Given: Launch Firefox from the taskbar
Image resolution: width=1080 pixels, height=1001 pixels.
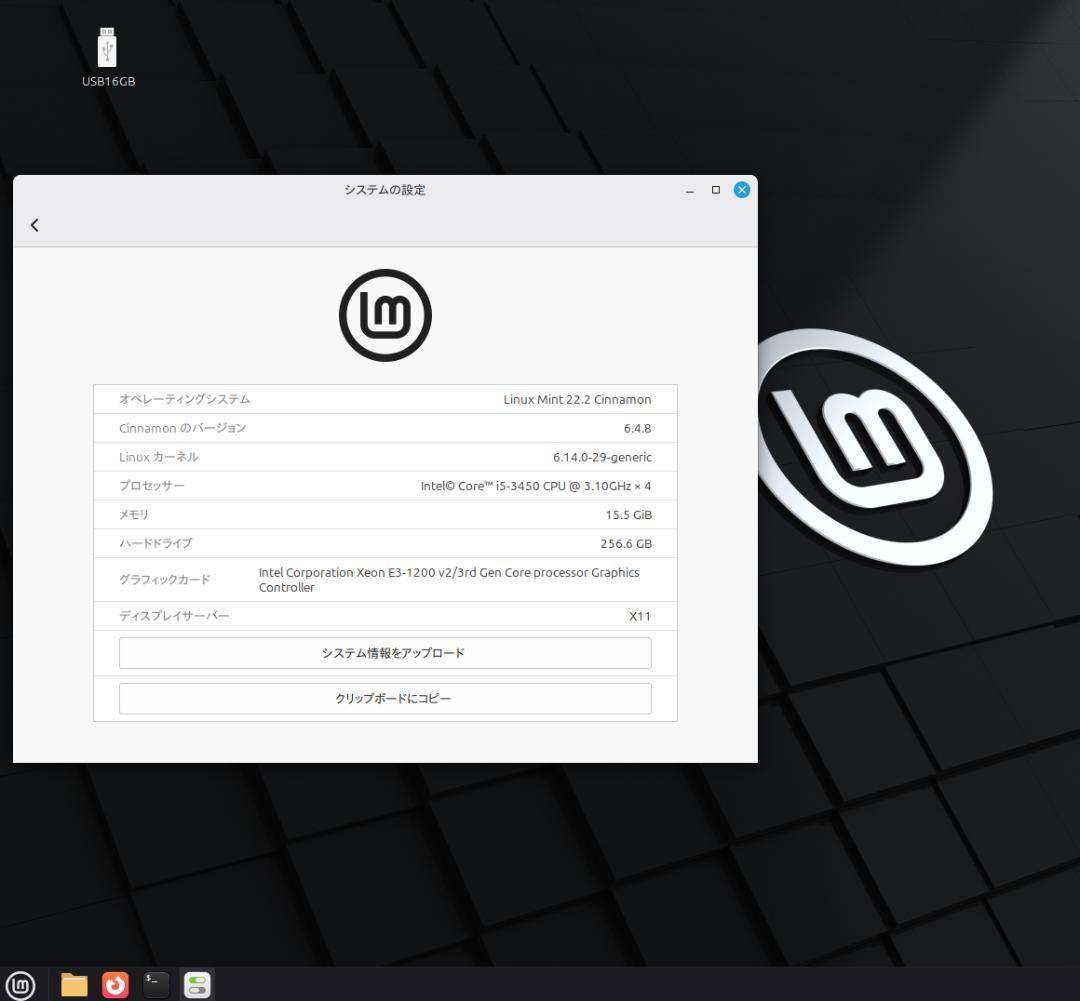Looking at the screenshot, I should coord(115,984).
